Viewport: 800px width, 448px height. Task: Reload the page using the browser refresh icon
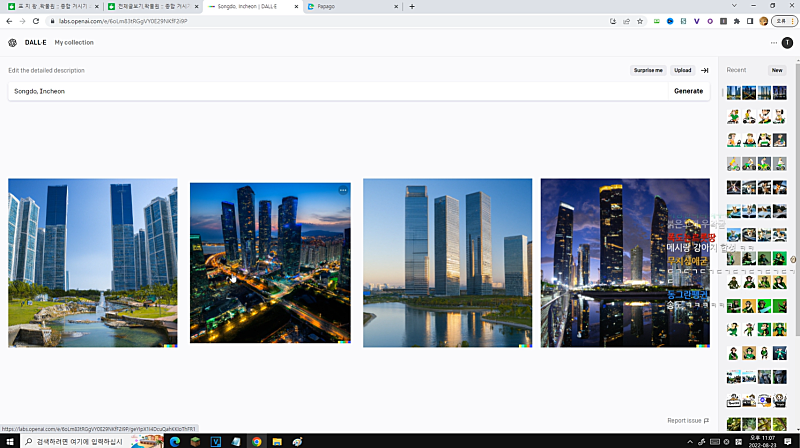pos(36,20)
